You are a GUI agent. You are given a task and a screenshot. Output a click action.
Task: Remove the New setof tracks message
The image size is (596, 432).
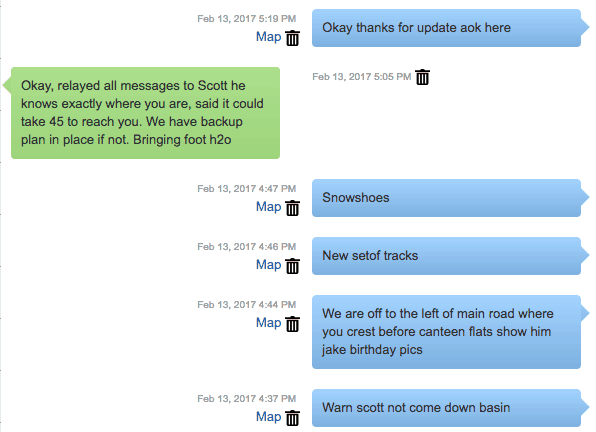[292, 266]
